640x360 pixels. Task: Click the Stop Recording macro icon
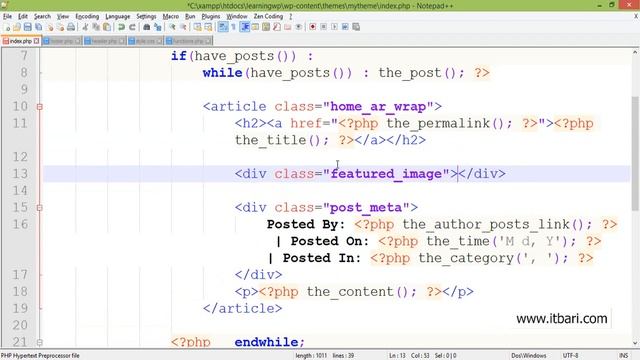(x=323, y=27)
